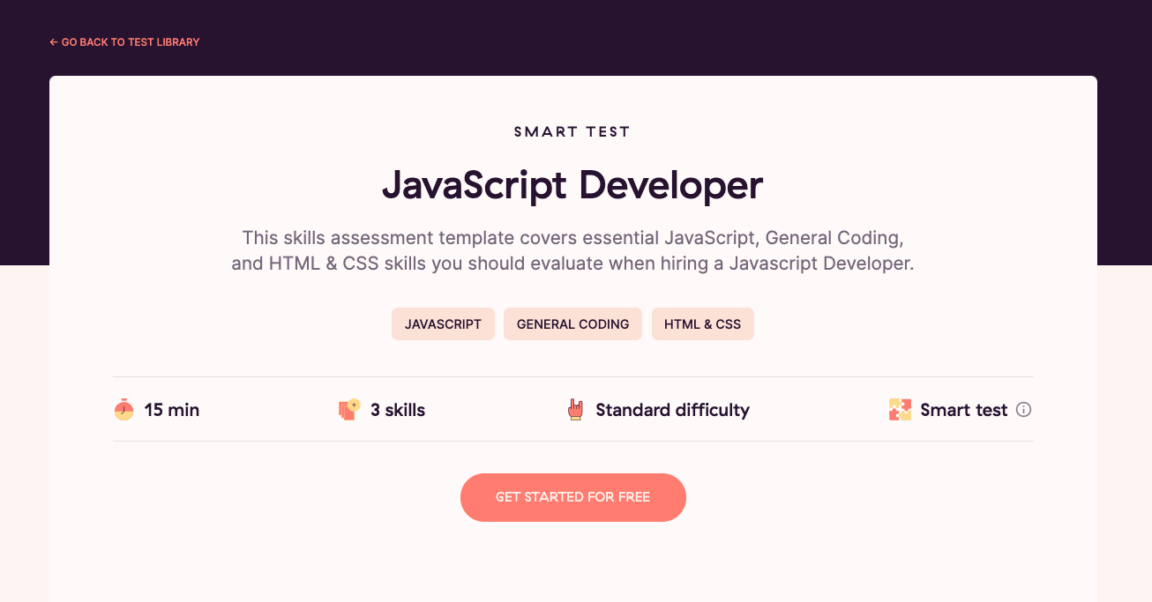Select the layered tags icon left of 3 skills
This screenshot has height=602, width=1152.
(x=348, y=409)
